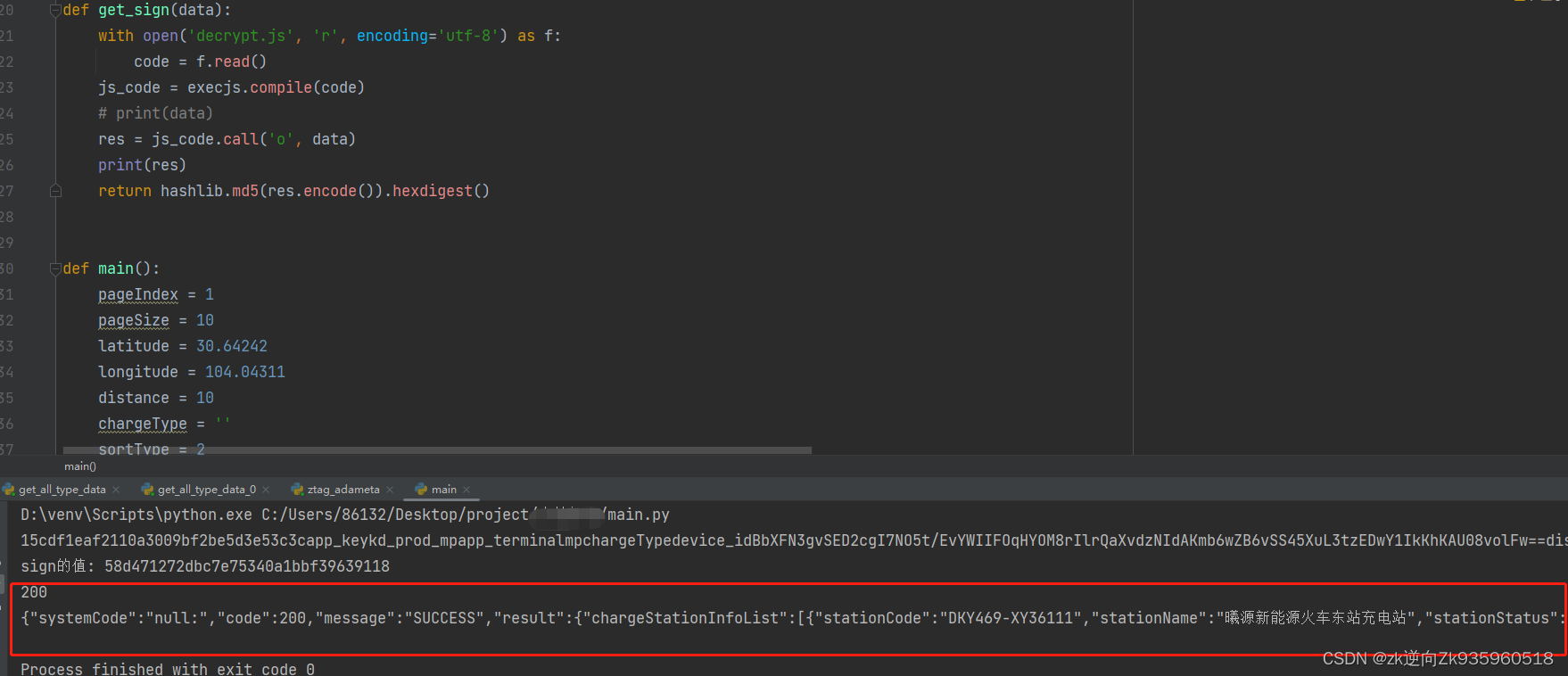Screen dimensions: 1568x676
Task: Click 'Process finished with exit code 0'
Action: pos(168,669)
